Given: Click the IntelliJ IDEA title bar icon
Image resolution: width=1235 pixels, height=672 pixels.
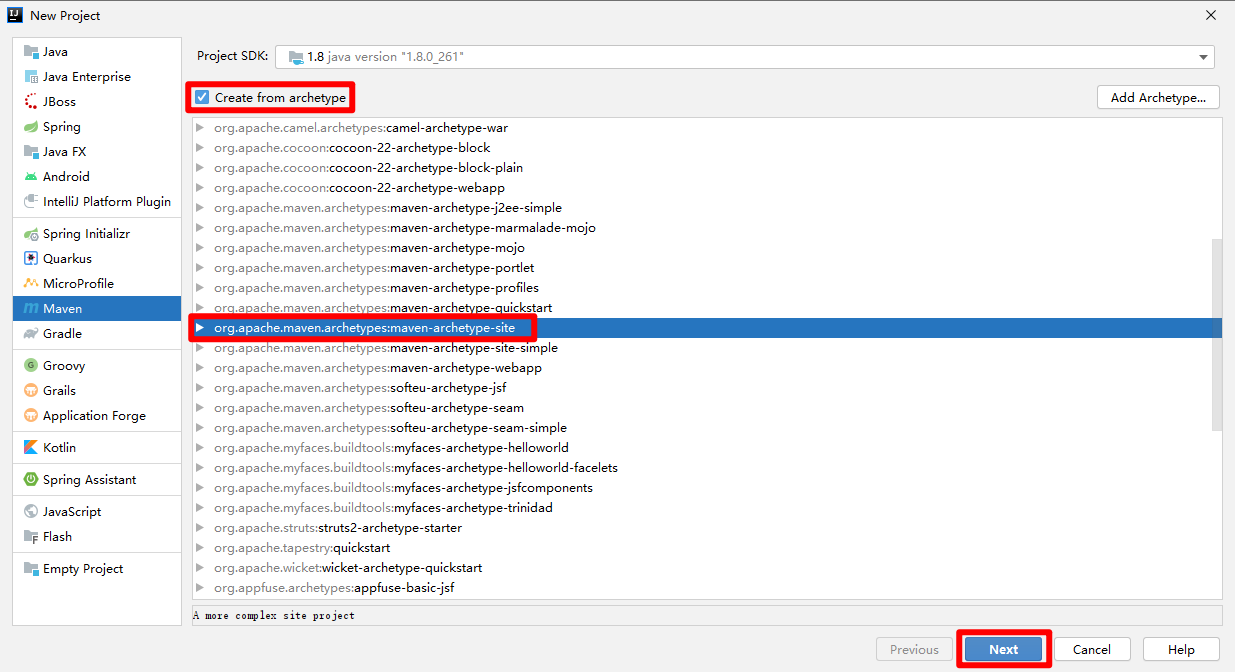Looking at the screenshot, I should click(15, 15).
